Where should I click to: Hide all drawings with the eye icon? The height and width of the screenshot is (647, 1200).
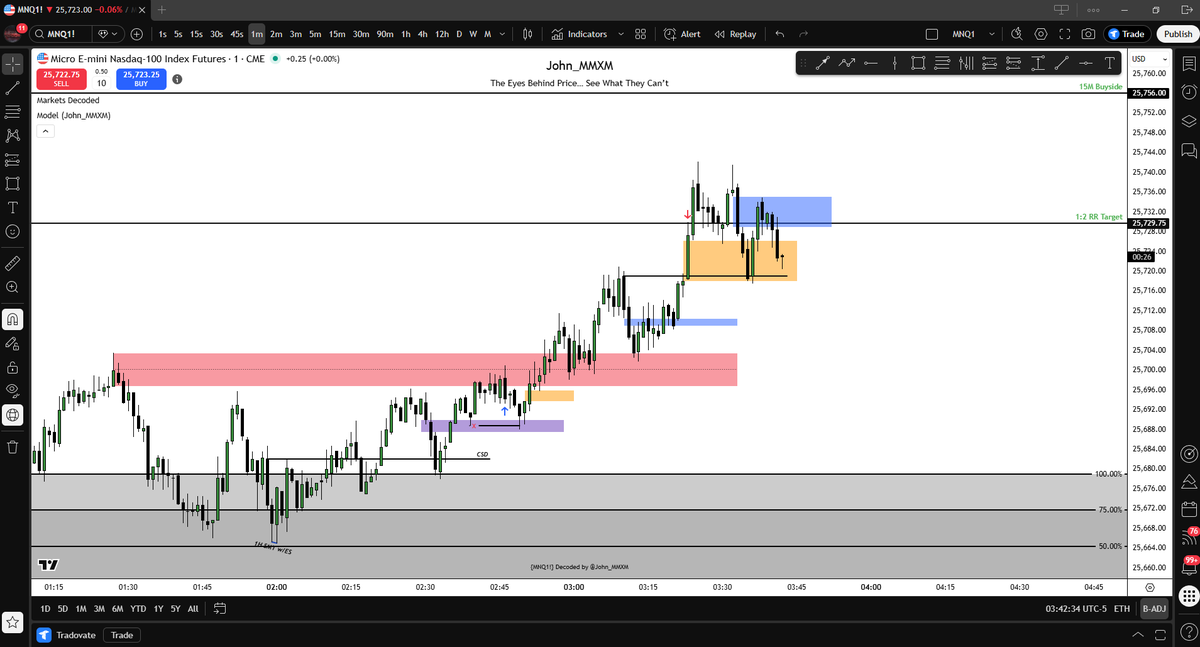pos(13,390)
